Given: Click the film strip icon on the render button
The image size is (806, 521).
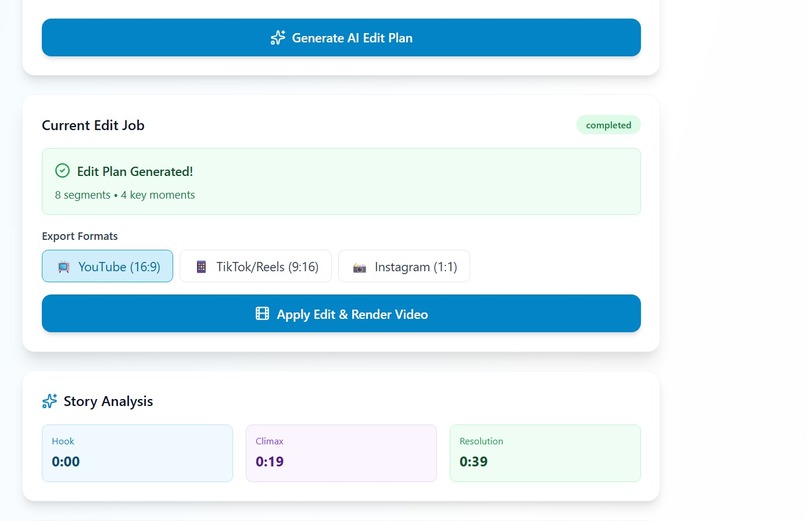Looking at the screenshot, I should [x=262, y=313].
